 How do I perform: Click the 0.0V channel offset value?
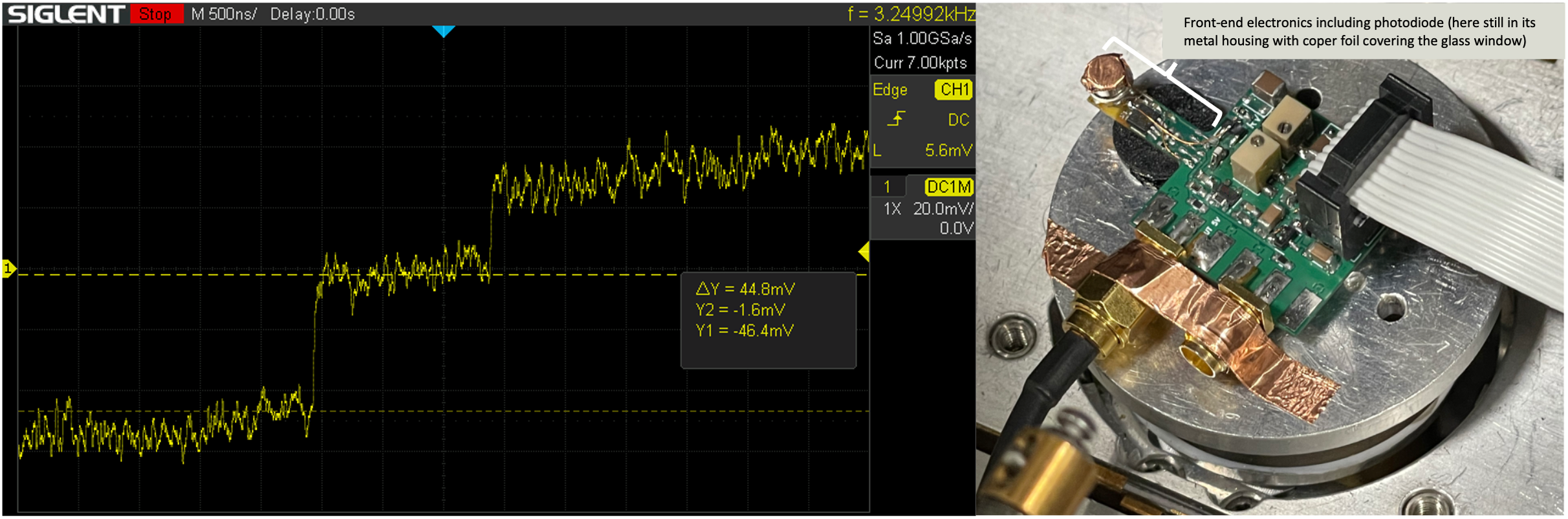point(956,228)
